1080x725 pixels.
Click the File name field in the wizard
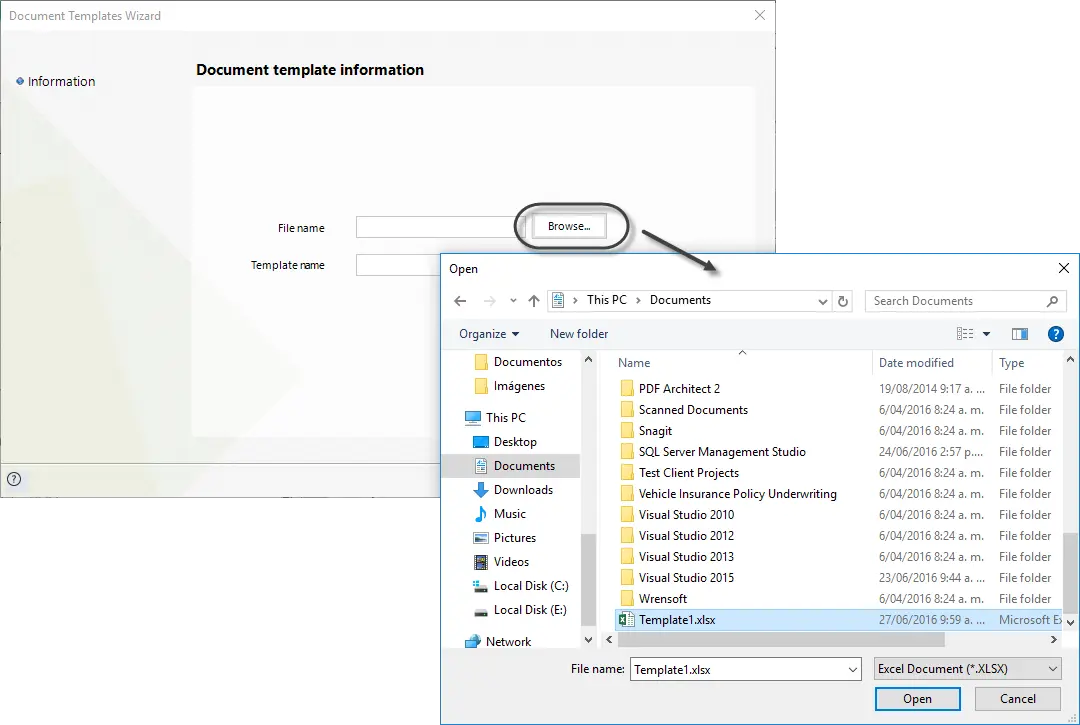[439, 227]
